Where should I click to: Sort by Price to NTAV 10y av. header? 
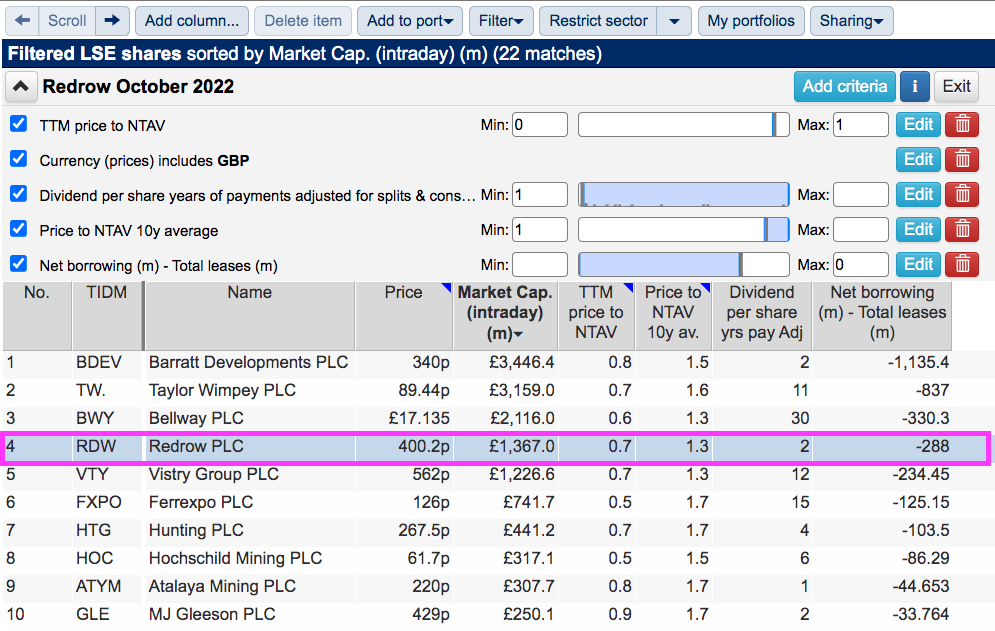tap(673, 316)
